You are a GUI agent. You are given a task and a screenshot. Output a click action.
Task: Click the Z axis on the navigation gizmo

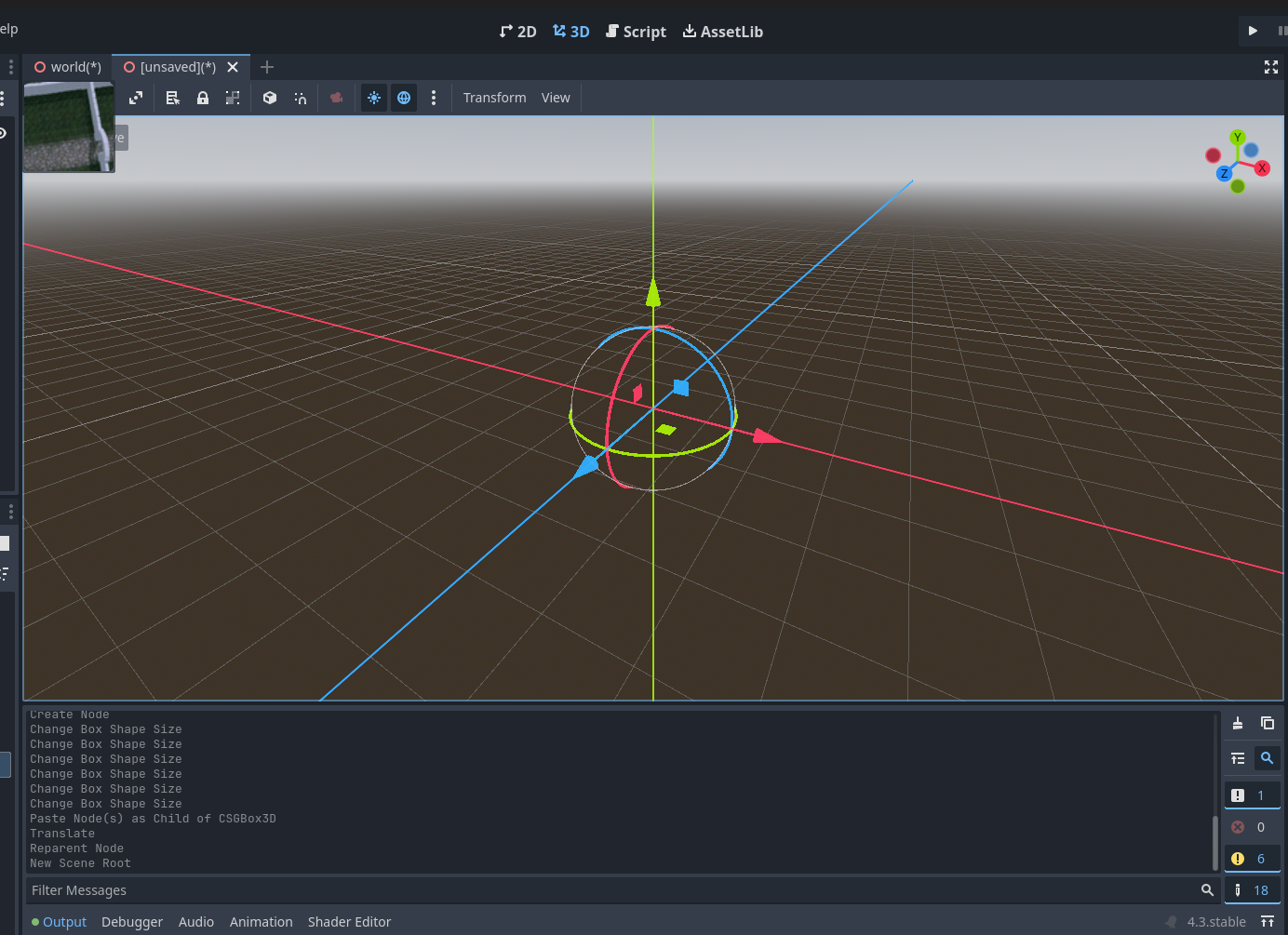[1224, 174]
